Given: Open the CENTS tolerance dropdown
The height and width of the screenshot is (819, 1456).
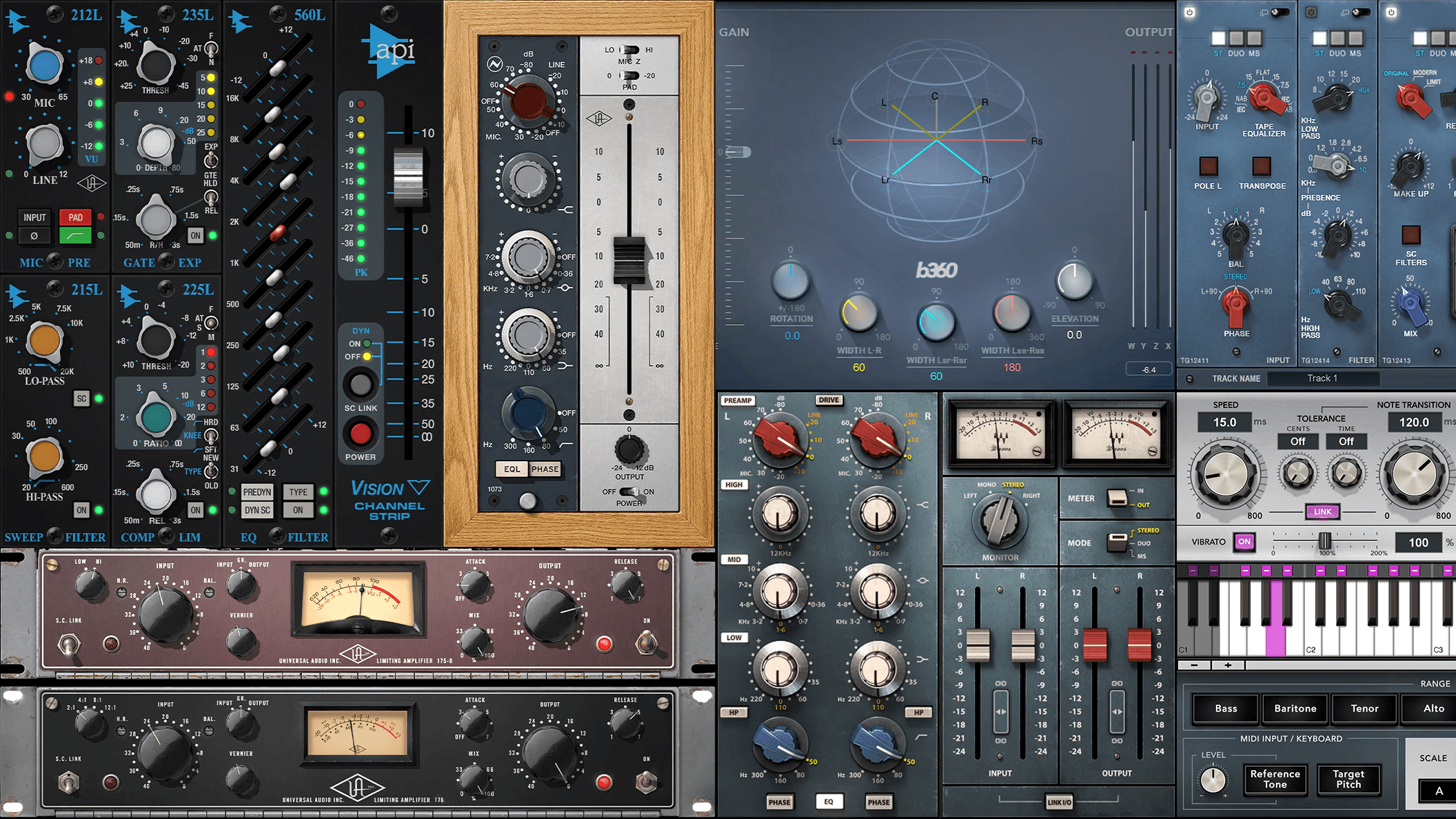Looking at the screenshot, I should click(1299, 441).
